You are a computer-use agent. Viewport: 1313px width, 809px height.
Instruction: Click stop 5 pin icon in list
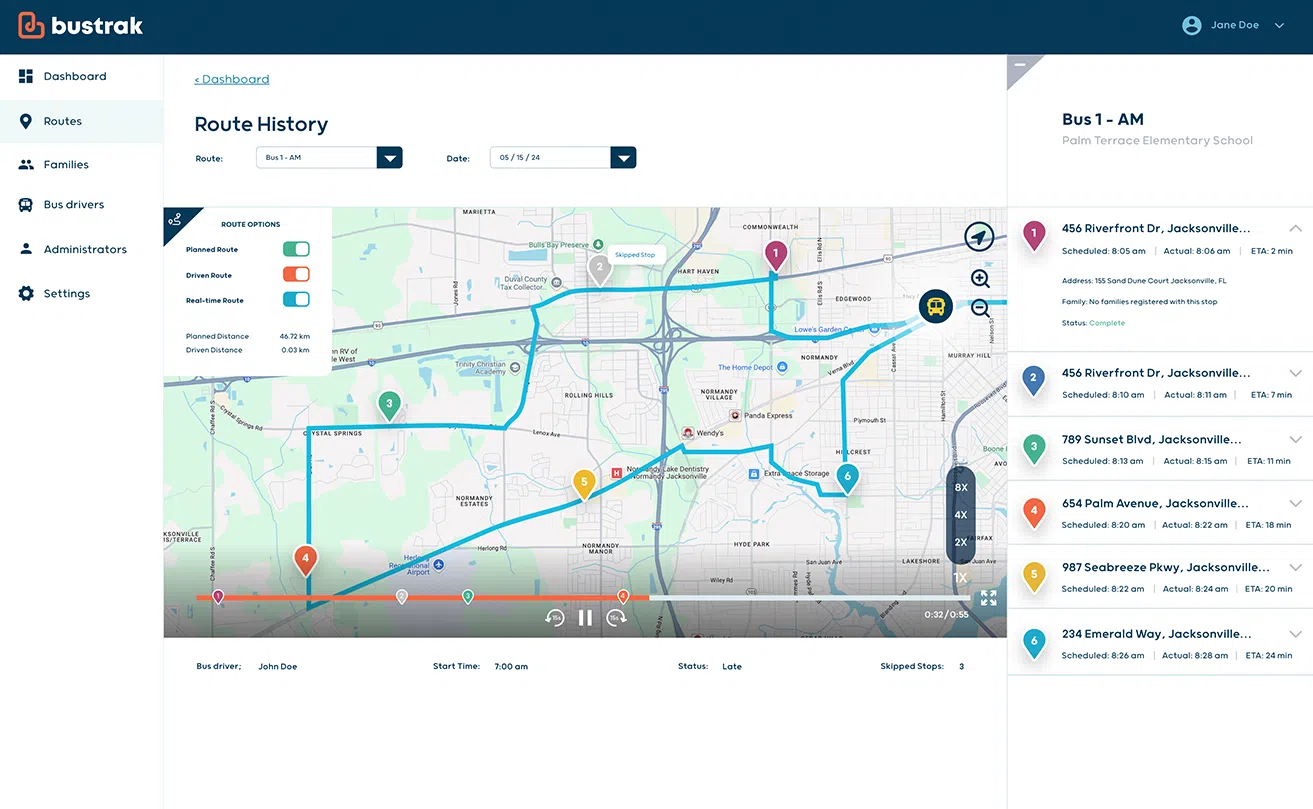[x=1034, y=576]
